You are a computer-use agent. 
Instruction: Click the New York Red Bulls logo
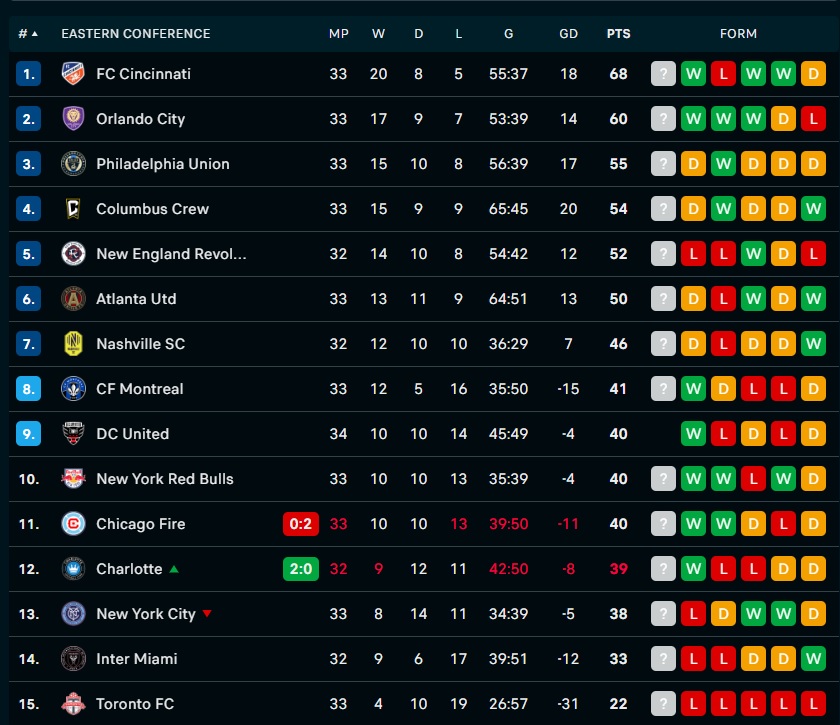point(73,479)
